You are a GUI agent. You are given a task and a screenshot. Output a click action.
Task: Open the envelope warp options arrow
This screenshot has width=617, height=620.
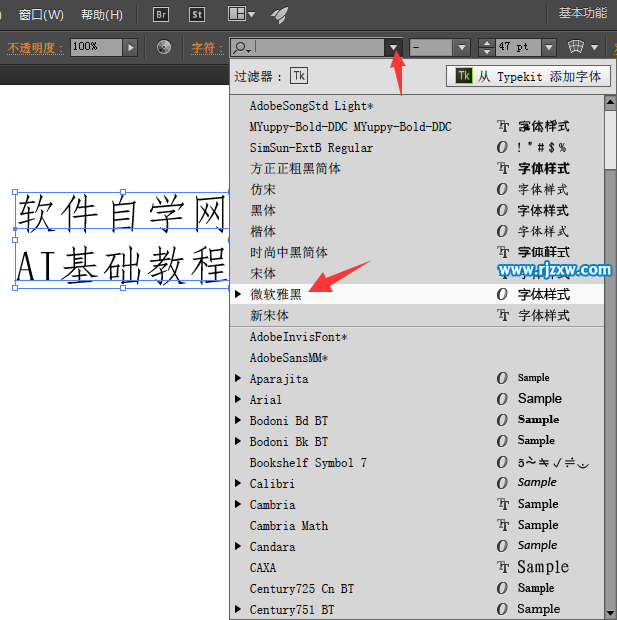(594, 47)
